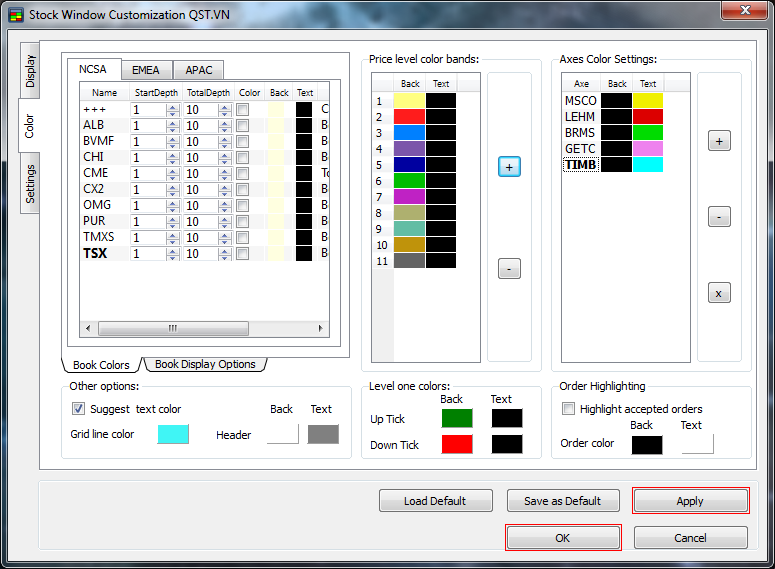Click the Apply button
775x569 pixels.
690,501
